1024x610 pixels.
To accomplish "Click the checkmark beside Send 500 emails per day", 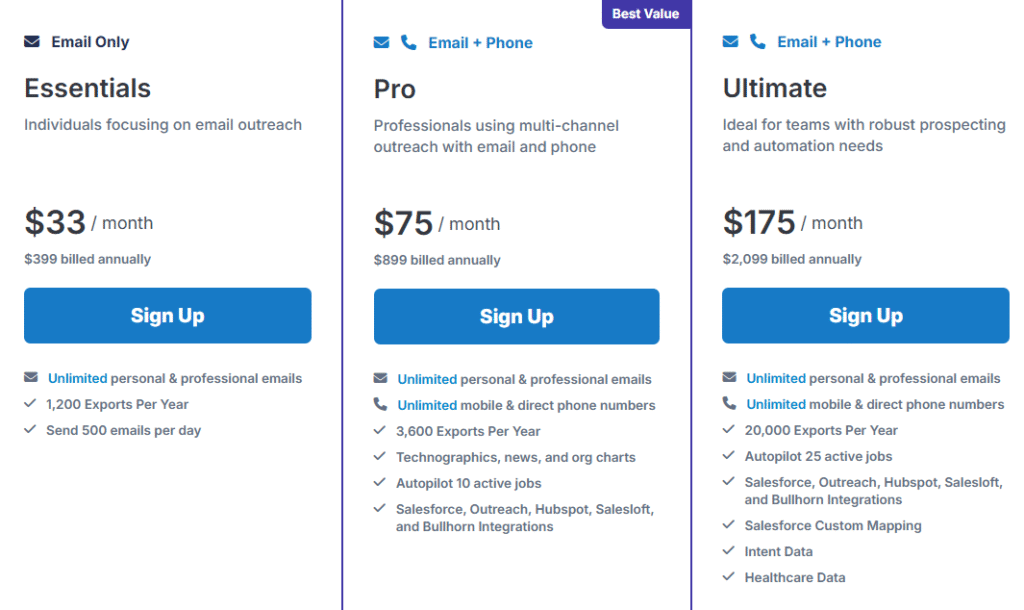I will (29, 430).
